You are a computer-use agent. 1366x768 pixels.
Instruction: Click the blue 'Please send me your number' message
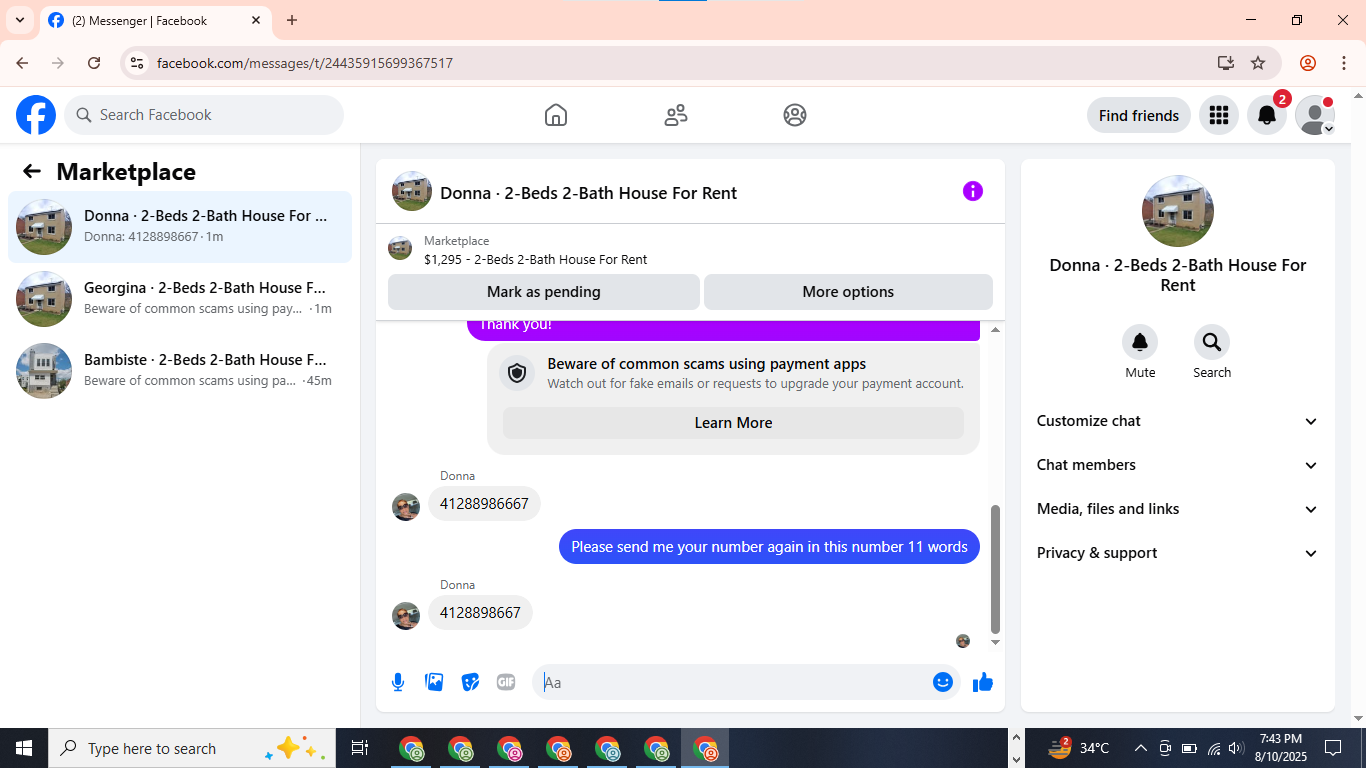click(x=769, y=547)
